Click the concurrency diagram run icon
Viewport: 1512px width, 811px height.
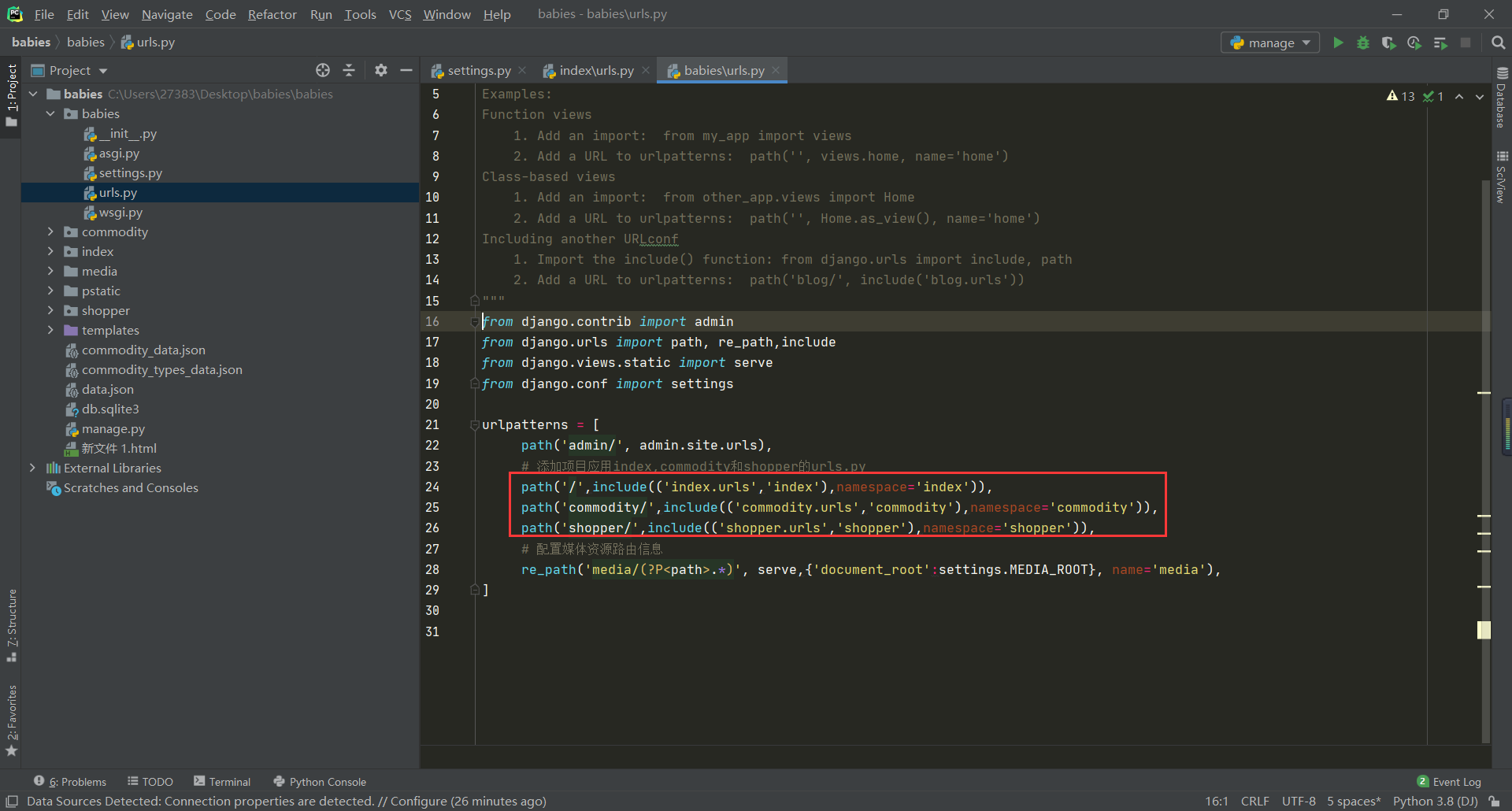coord(1440,43)
